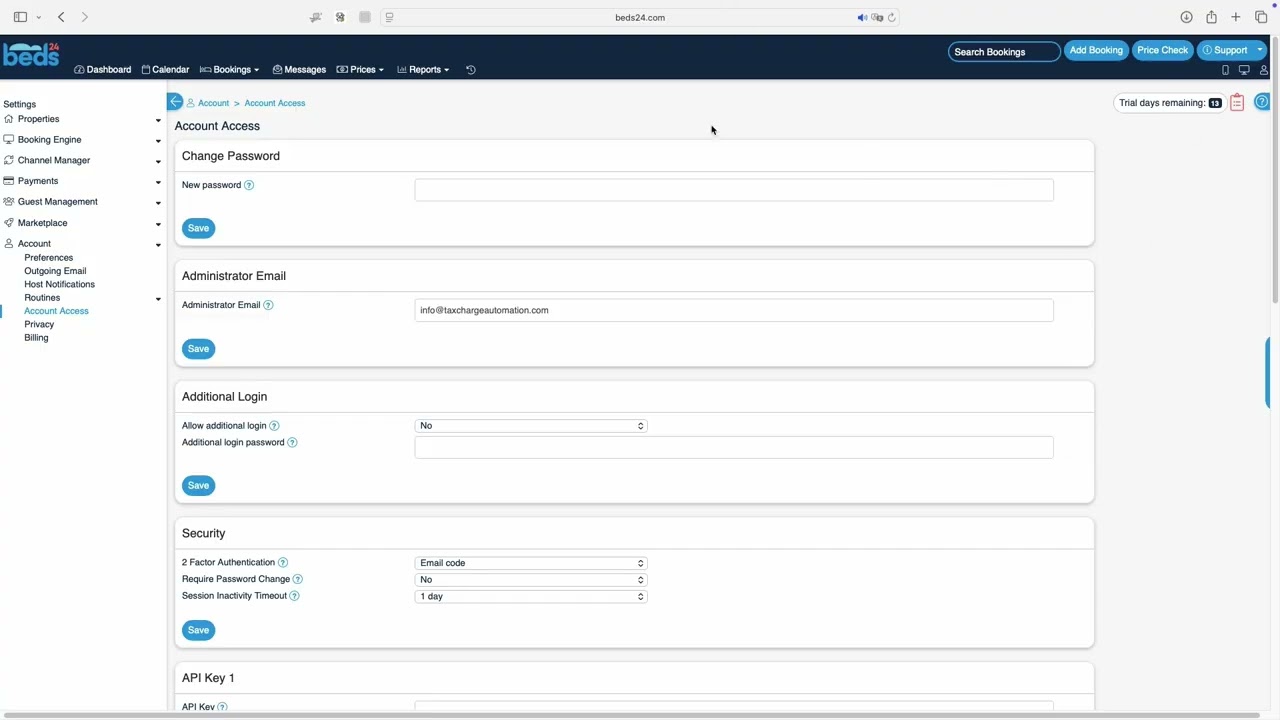Show Safari tab overview

point(1261,17)
